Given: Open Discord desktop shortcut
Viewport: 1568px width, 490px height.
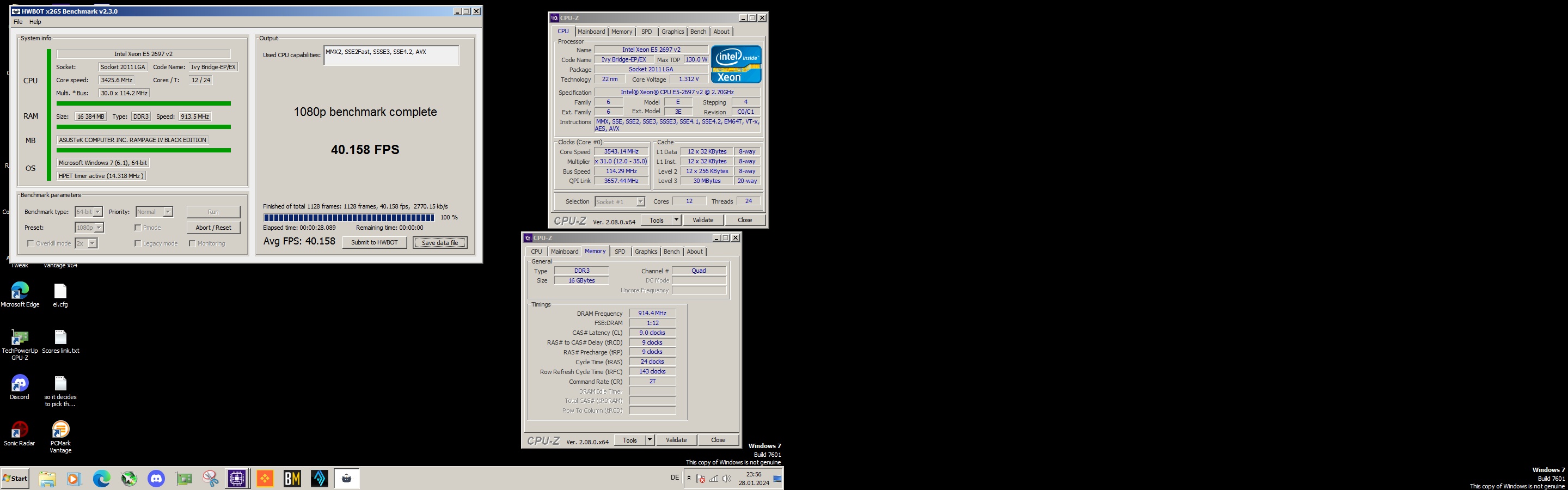Looking at the screenshot, I should (20, 387).
